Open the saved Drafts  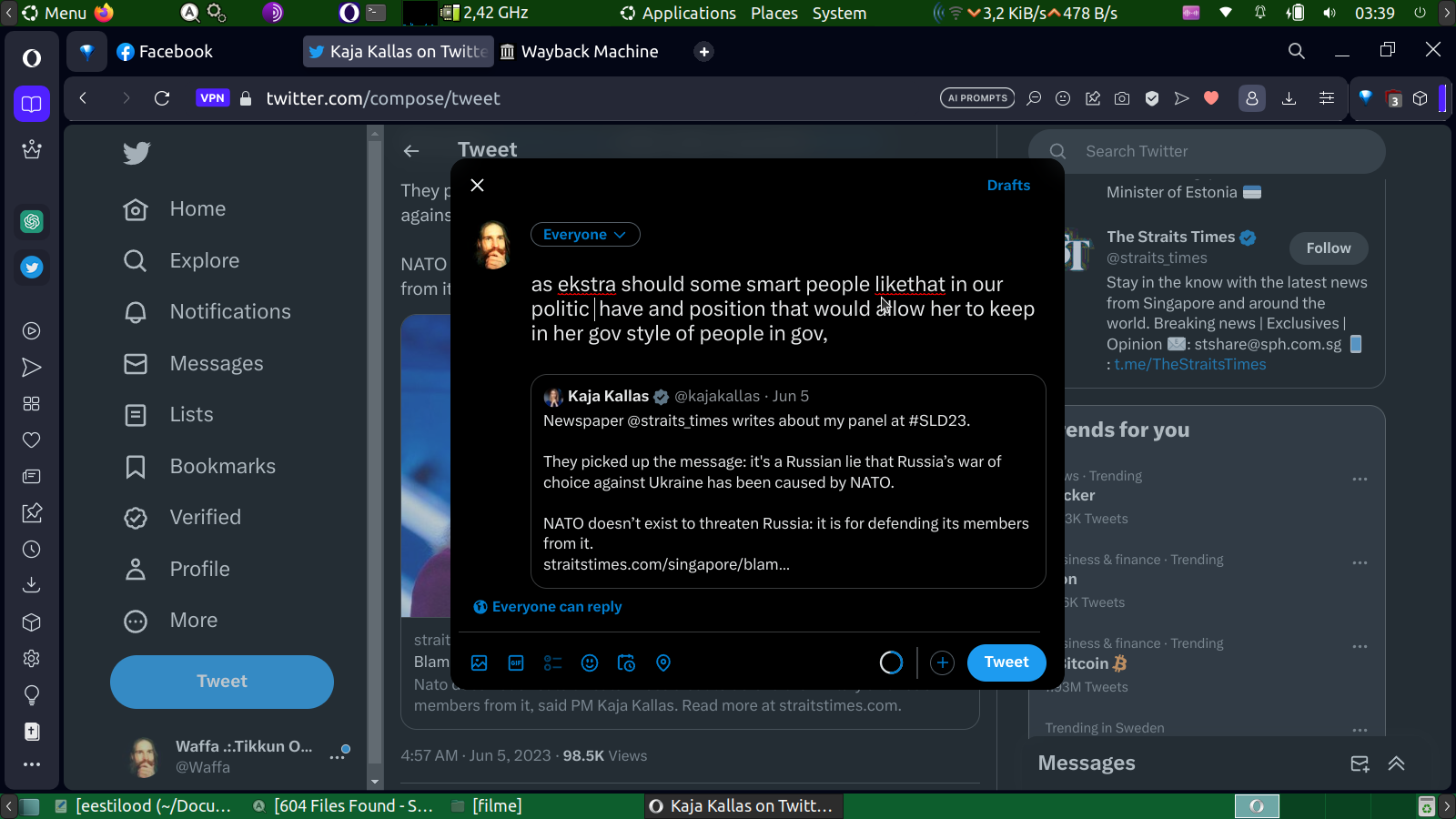[x=1008, y=186]
